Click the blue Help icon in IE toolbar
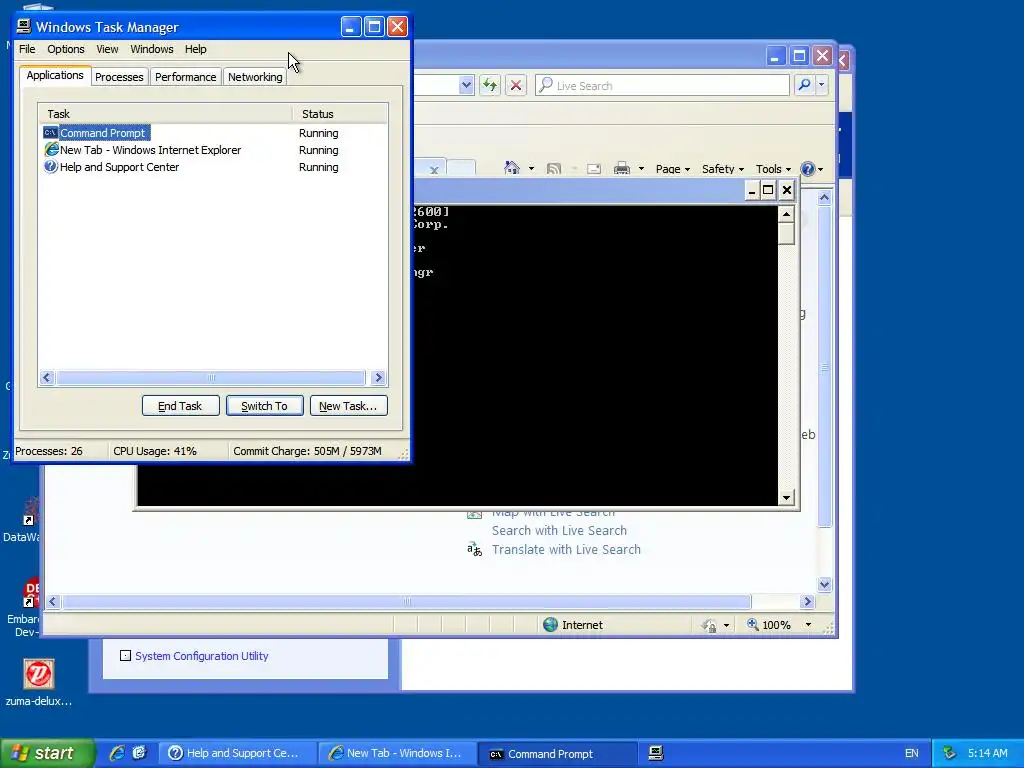 [x=808, y=168]
